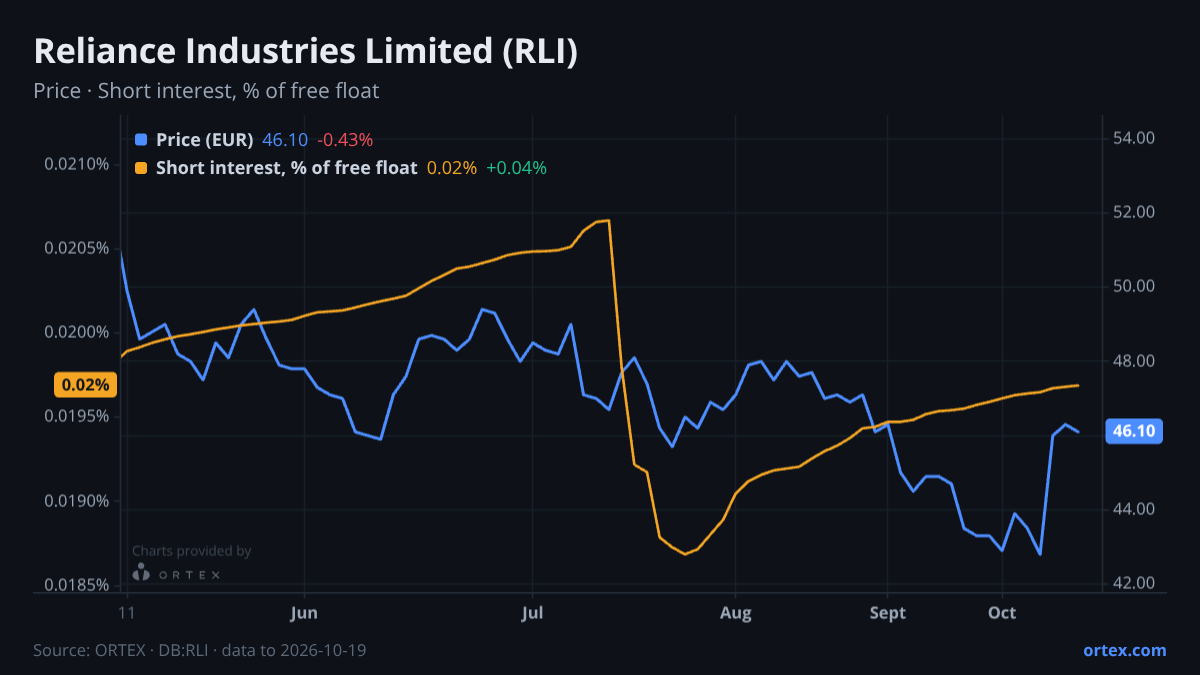Click the Sept x-axis label
Image resolution: width=1200 pixels, height=675 pixels.
click(x=887, y=612)
